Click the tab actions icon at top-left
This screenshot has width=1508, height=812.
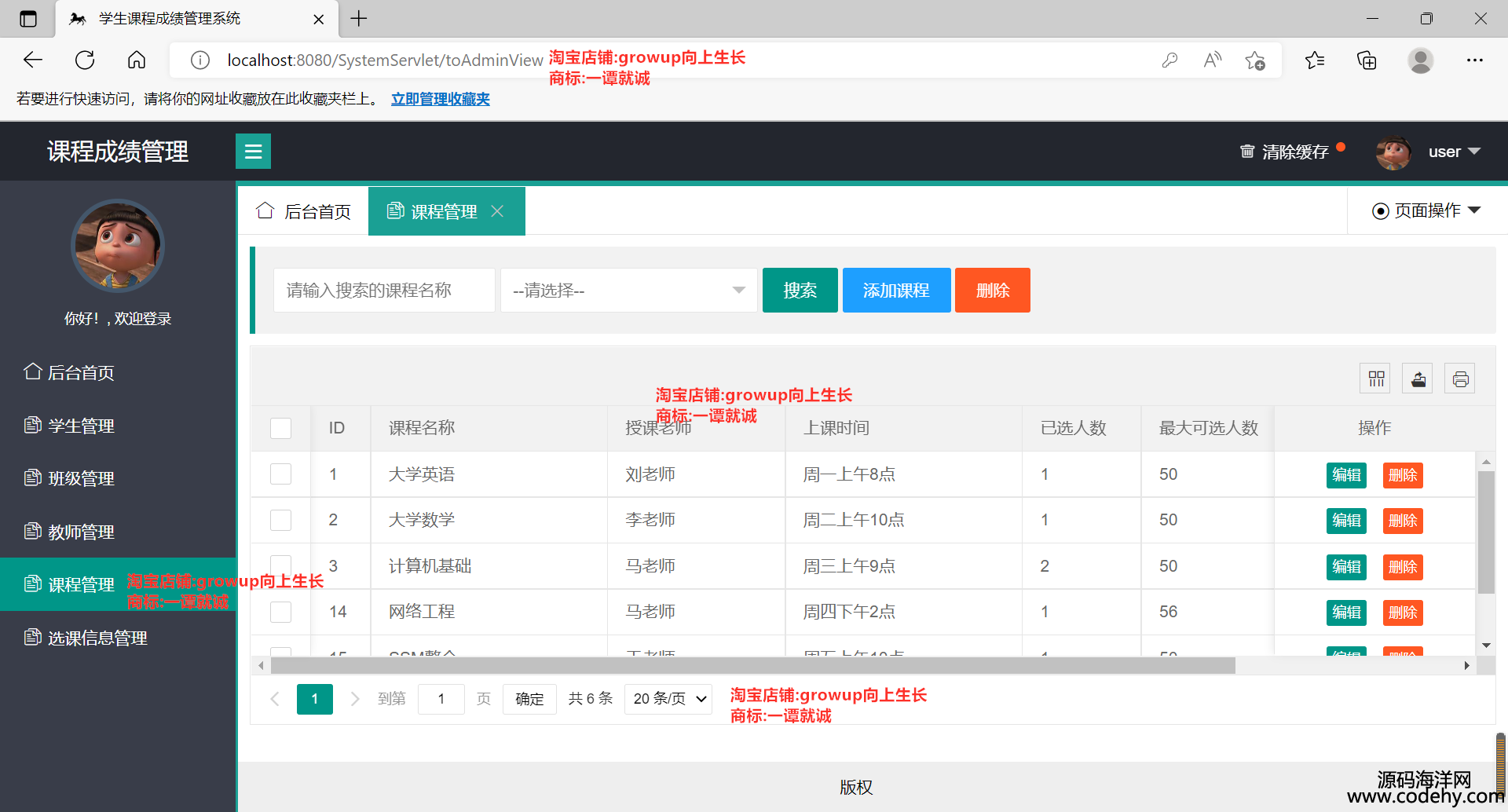28,19
